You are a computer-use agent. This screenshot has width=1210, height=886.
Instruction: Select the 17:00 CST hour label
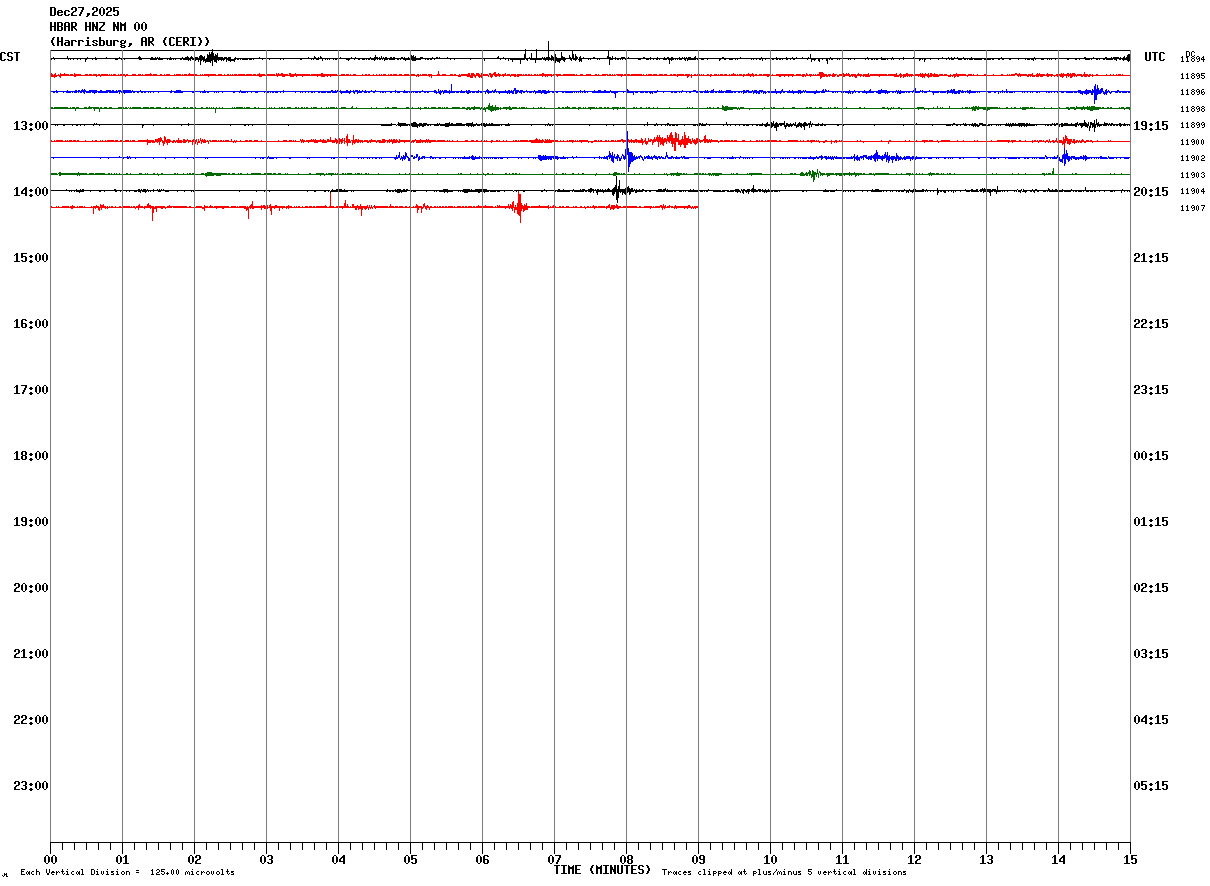pos(31,390)
